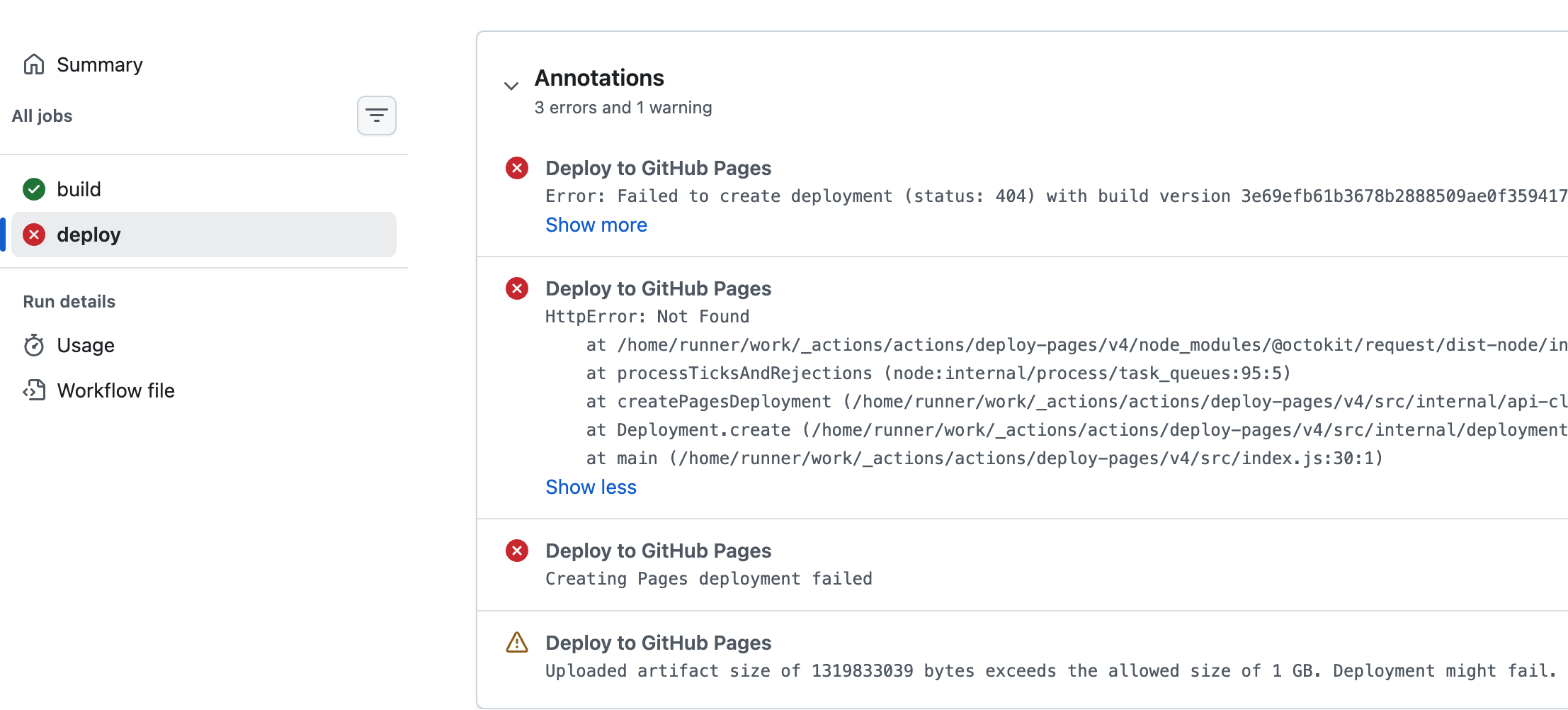Click the Summary home icon
1568x710 pixels.
(34, 64)
